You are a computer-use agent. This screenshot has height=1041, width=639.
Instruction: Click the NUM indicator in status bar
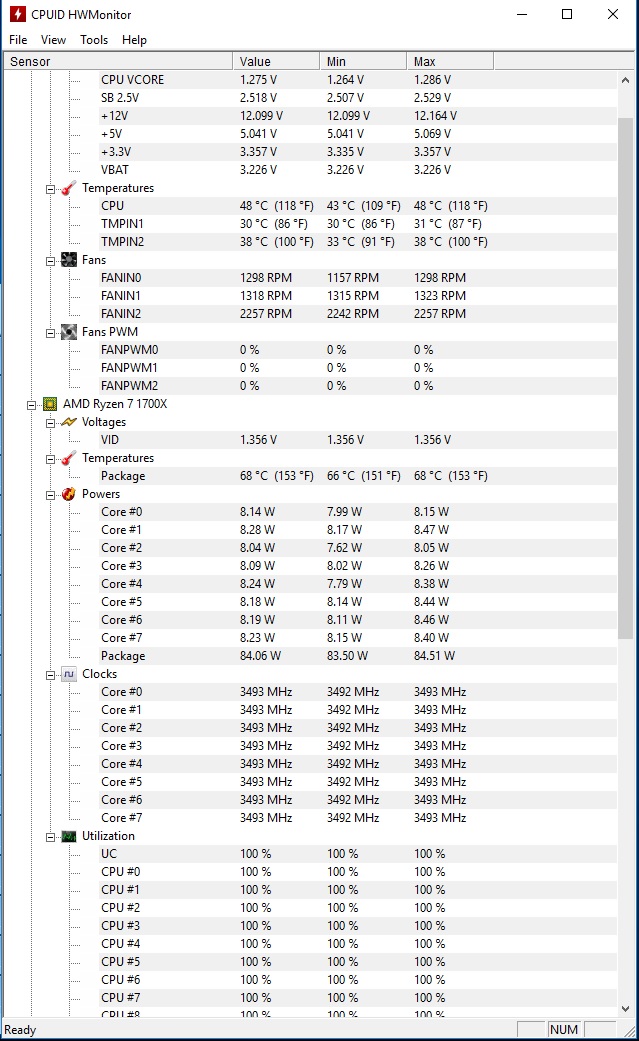563,1030
